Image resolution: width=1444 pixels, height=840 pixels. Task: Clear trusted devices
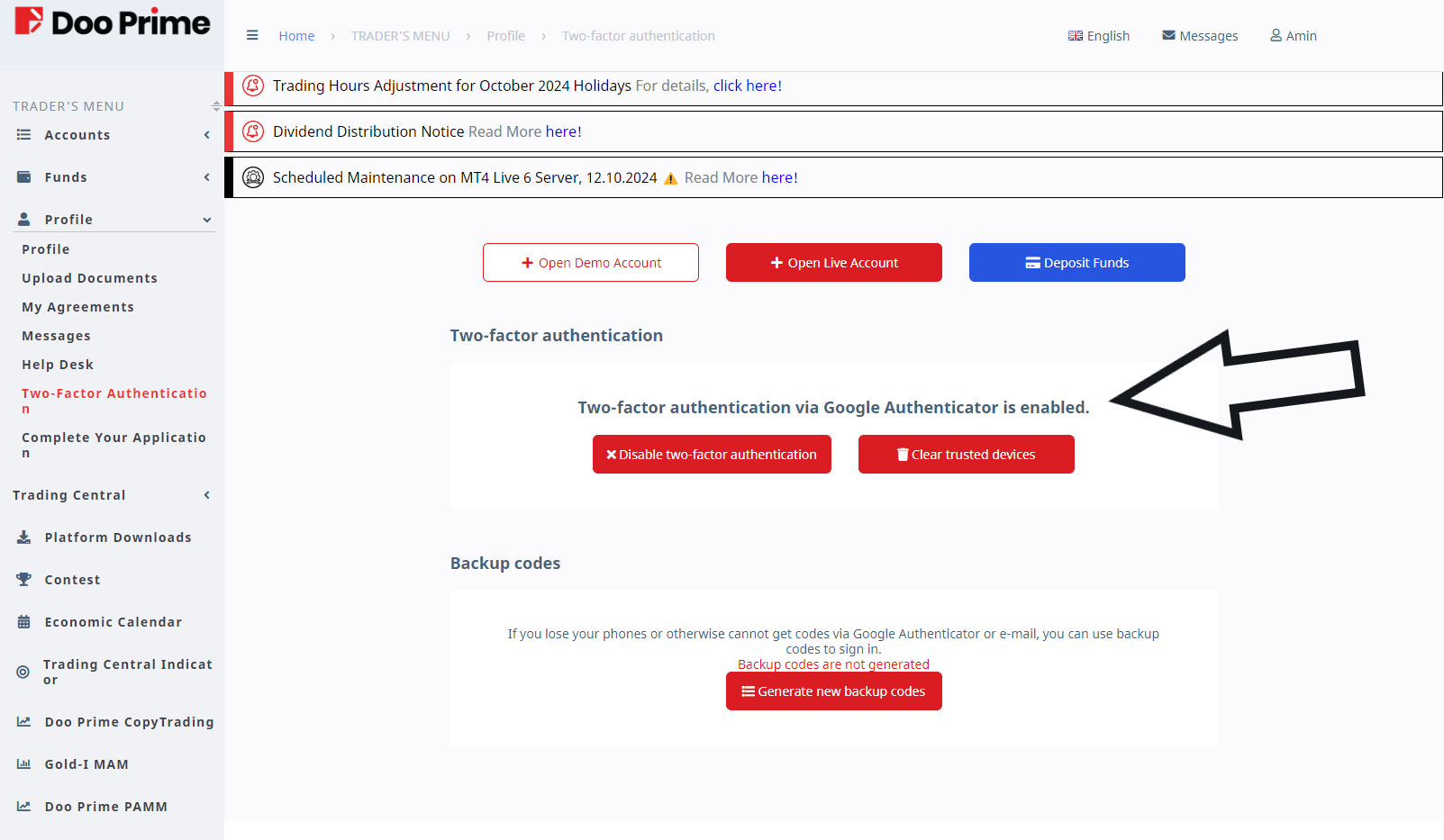pos(967,455)
